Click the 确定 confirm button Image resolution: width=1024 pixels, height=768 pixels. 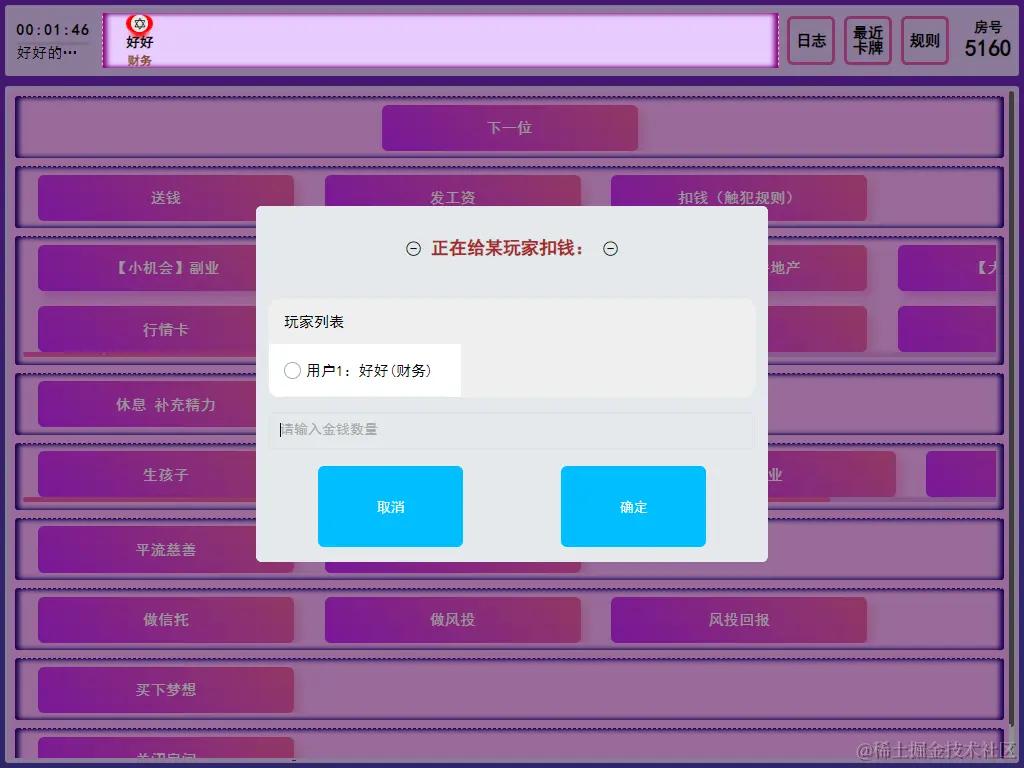633,506
